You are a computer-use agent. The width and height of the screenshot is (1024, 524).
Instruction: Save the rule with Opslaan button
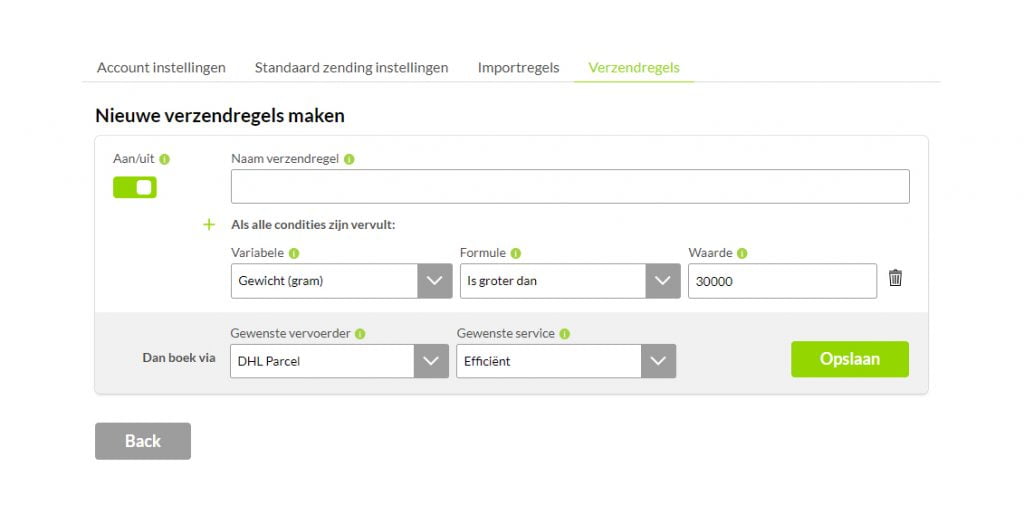(x=850, y=359)
